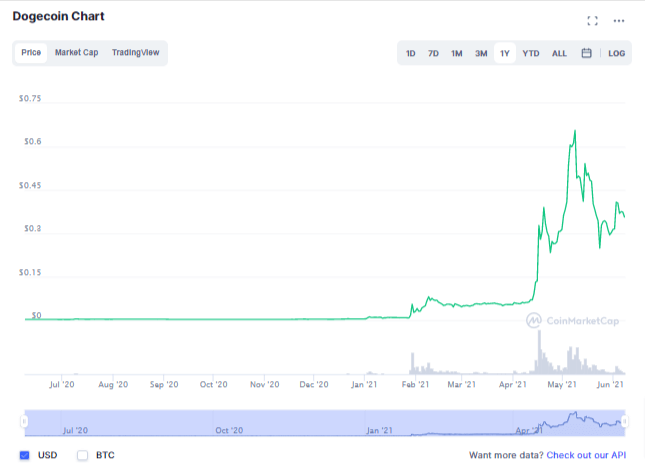Select the 1Y time range
This screenshot has width=645, height=470.
coord(505,53)
